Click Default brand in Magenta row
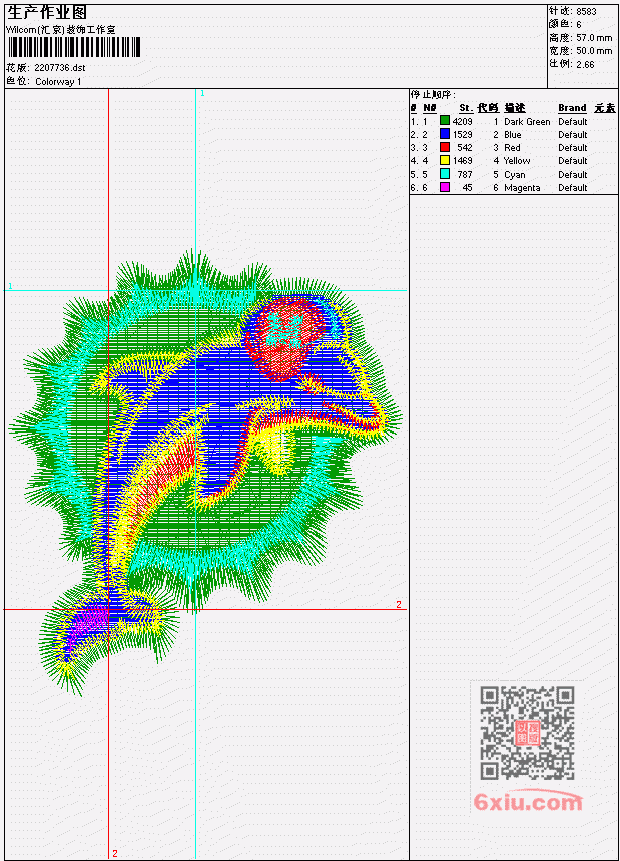The height and width of the screenshot is (861, 620). [572, 188]
